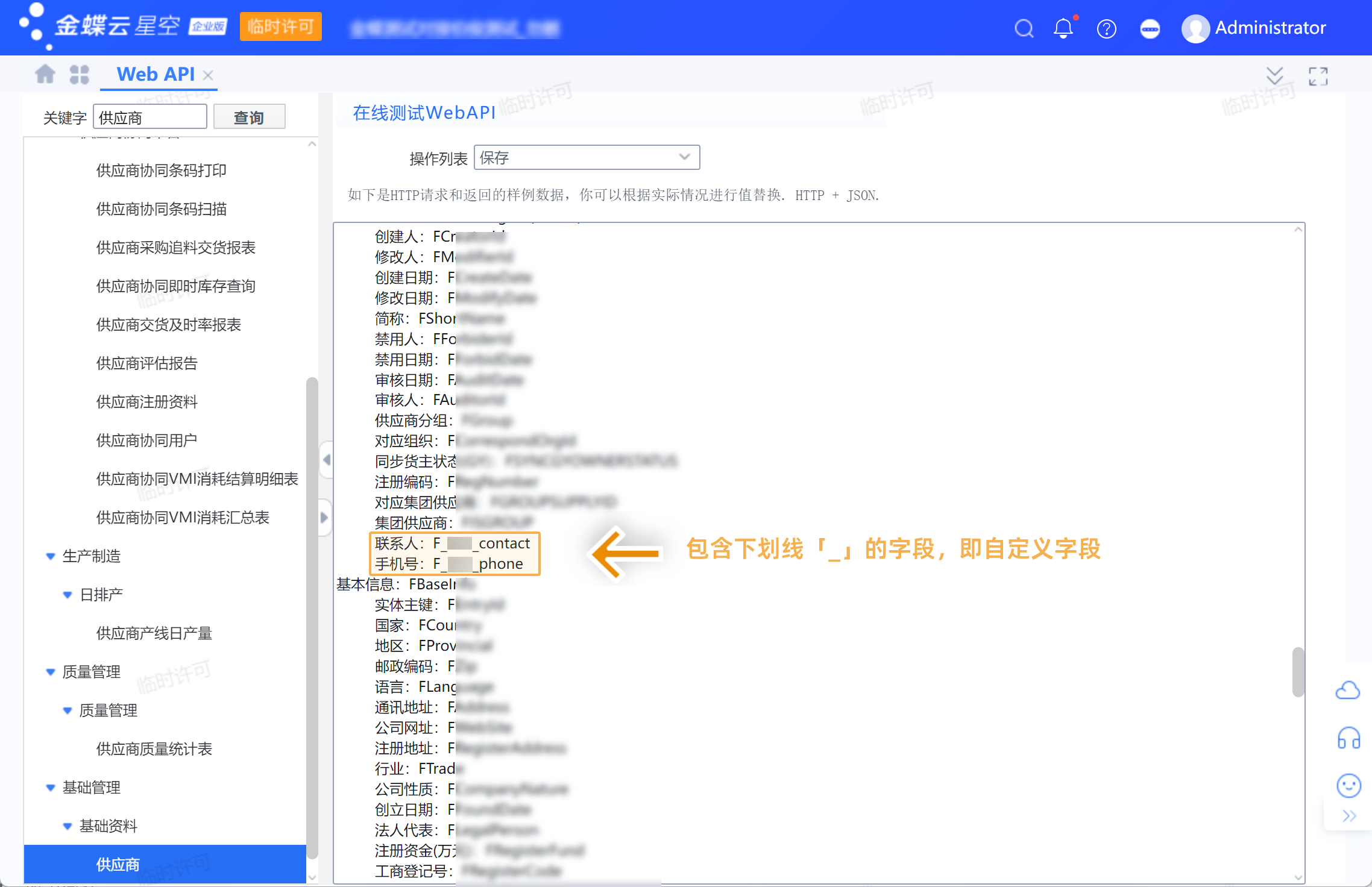This screenshot has width=1372, height=887.
Task: Click the search magnifier icon in header
Action: [1024, 28]
